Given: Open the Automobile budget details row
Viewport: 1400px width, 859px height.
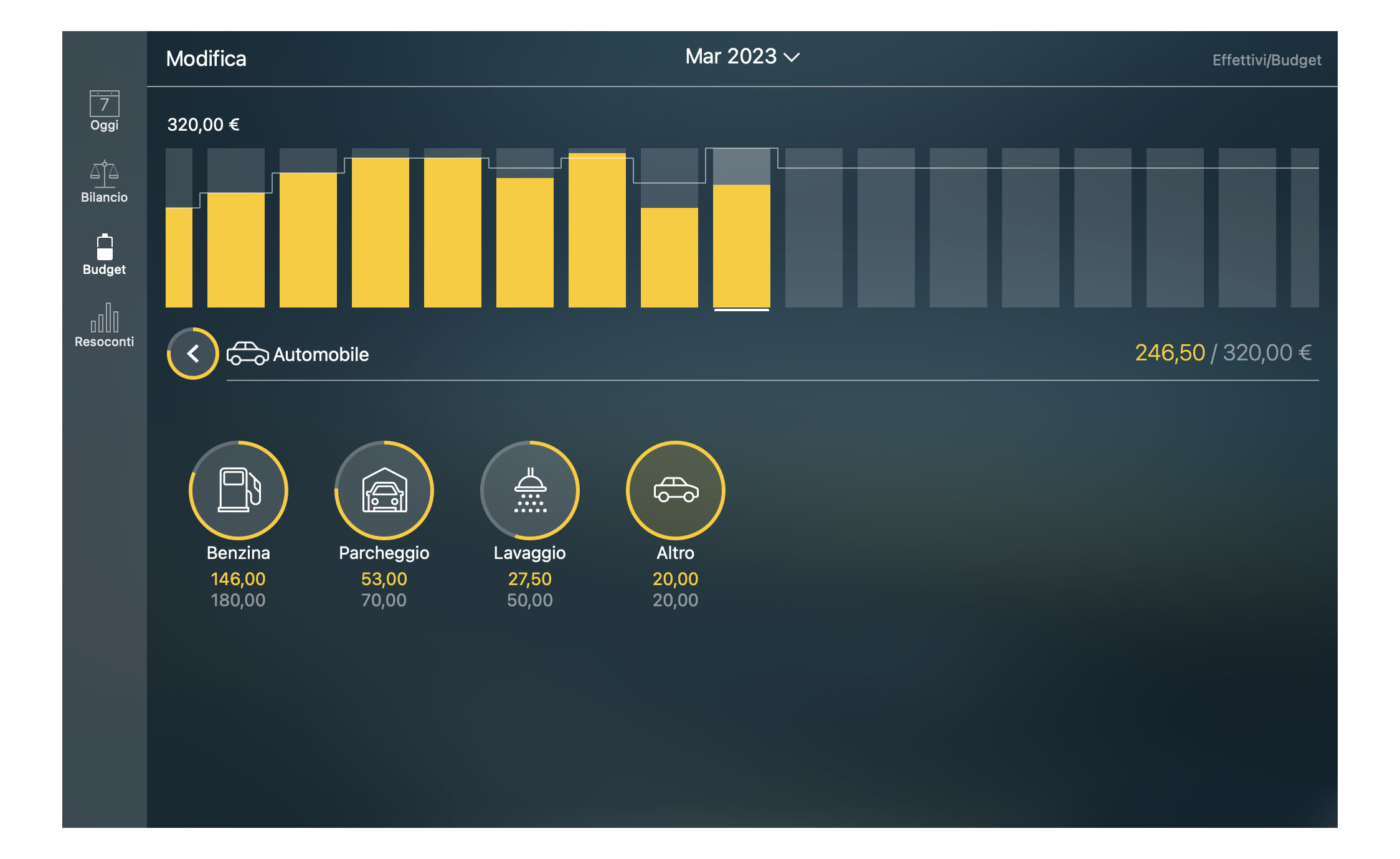Looking at the screenshot, I should [x=320, y=354].
